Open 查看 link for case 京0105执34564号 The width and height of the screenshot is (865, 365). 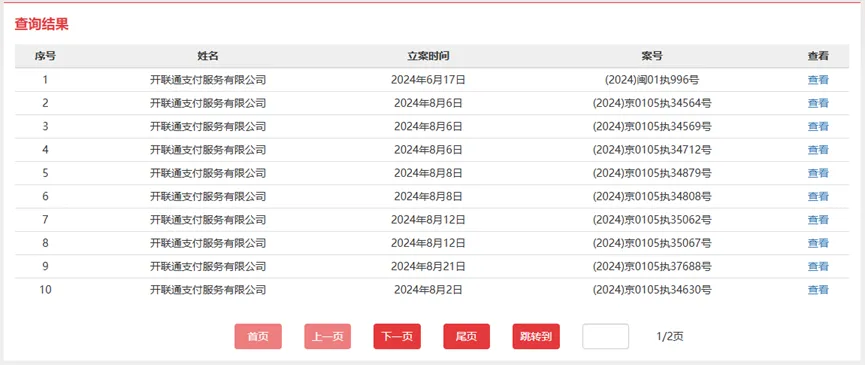tap(818, 103)
